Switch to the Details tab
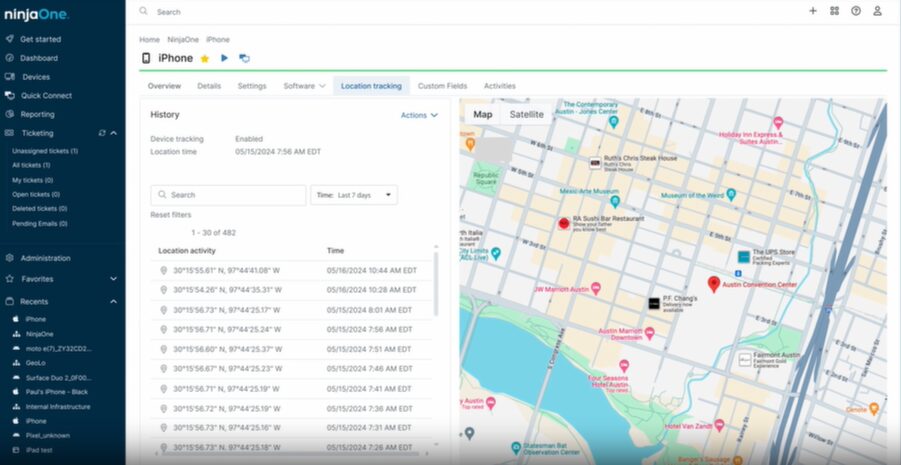Screen dimensions: 901x465 [209, 86]
